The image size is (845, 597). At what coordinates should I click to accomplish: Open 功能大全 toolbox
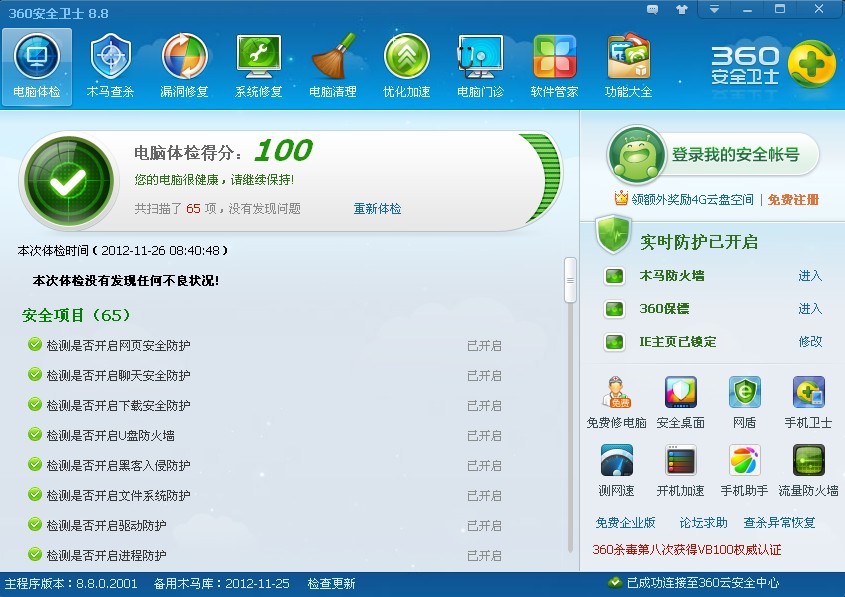click(x=628, y=67)
